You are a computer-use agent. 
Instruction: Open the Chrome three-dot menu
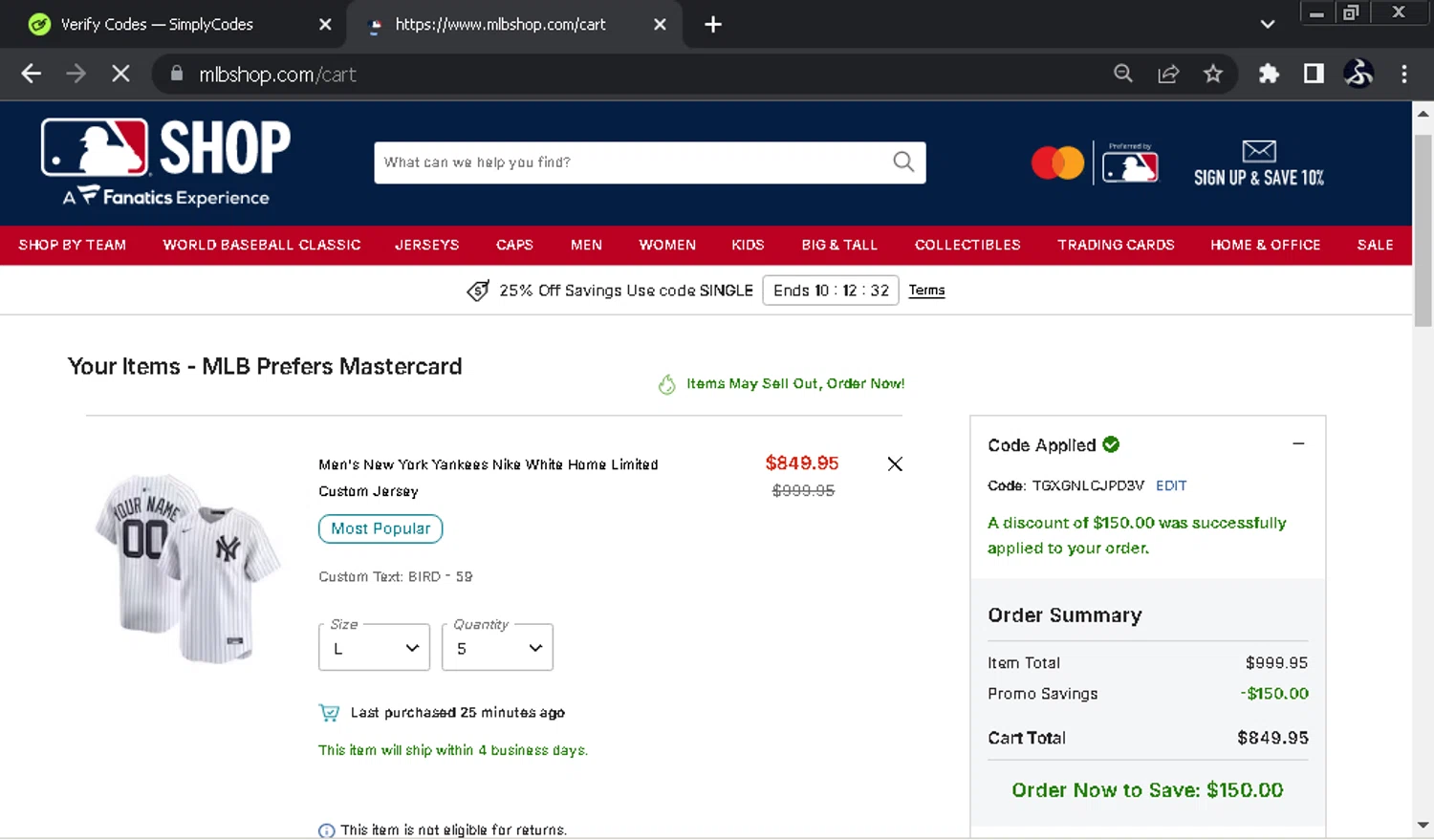coord(1403,74)
